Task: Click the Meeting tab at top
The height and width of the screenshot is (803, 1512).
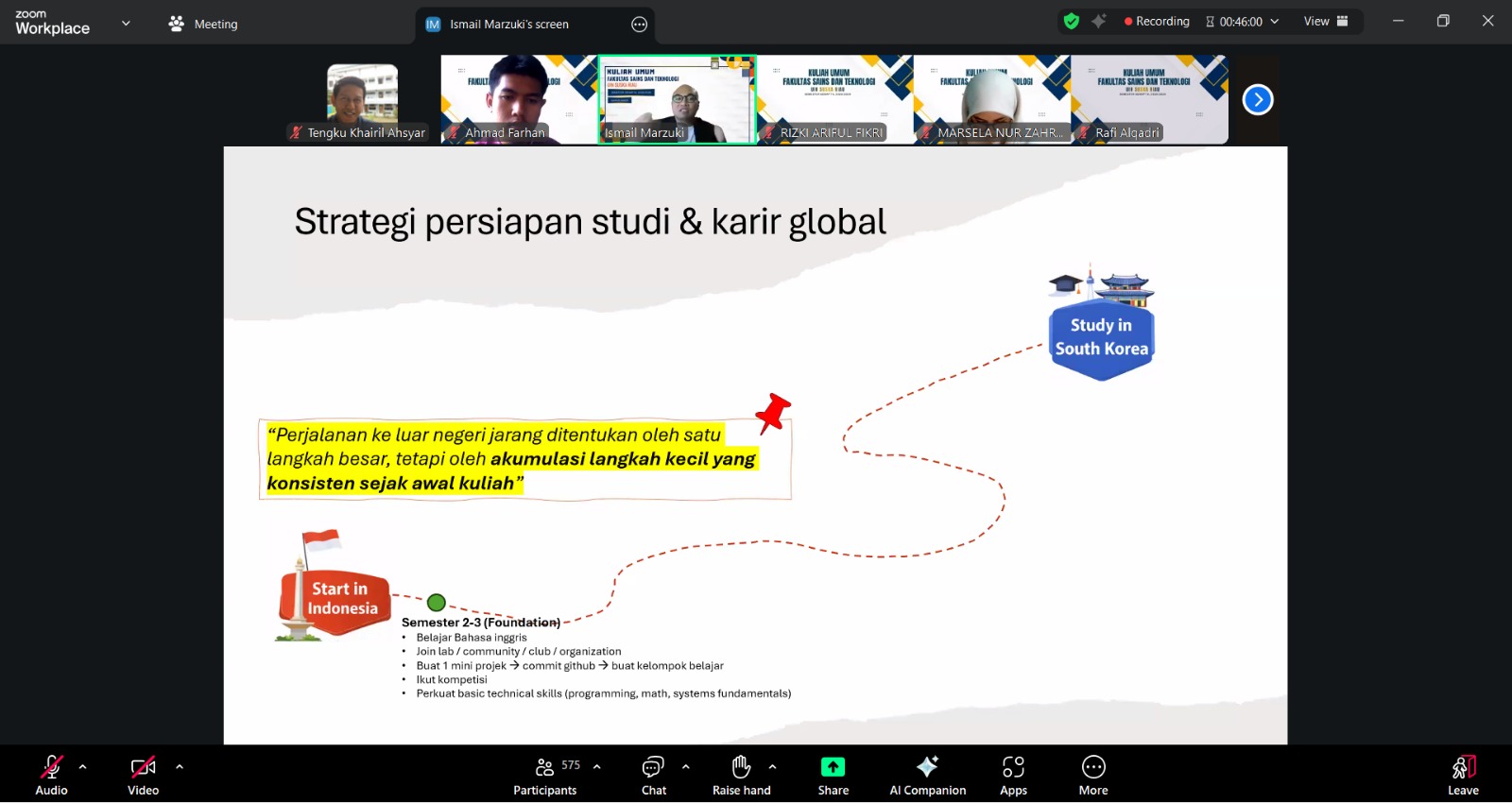Action: [x=203, y=25]
